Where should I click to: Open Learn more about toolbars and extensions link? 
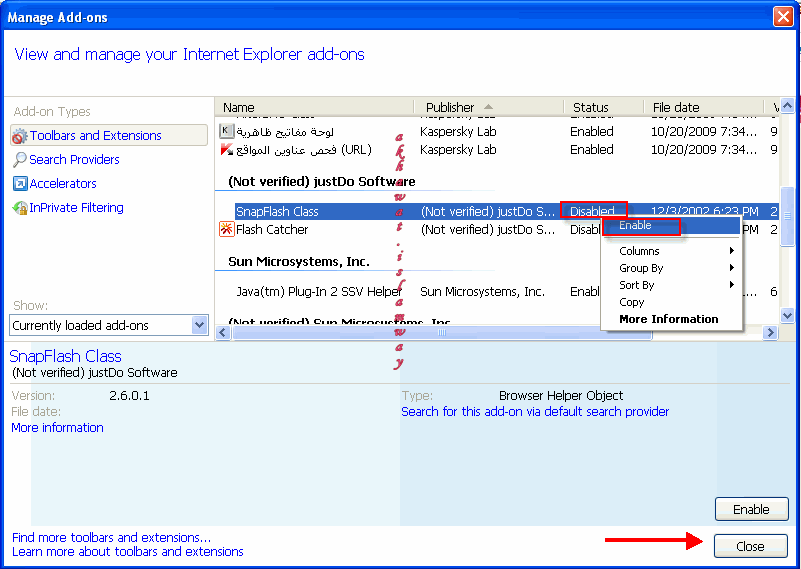click(128, 552)
